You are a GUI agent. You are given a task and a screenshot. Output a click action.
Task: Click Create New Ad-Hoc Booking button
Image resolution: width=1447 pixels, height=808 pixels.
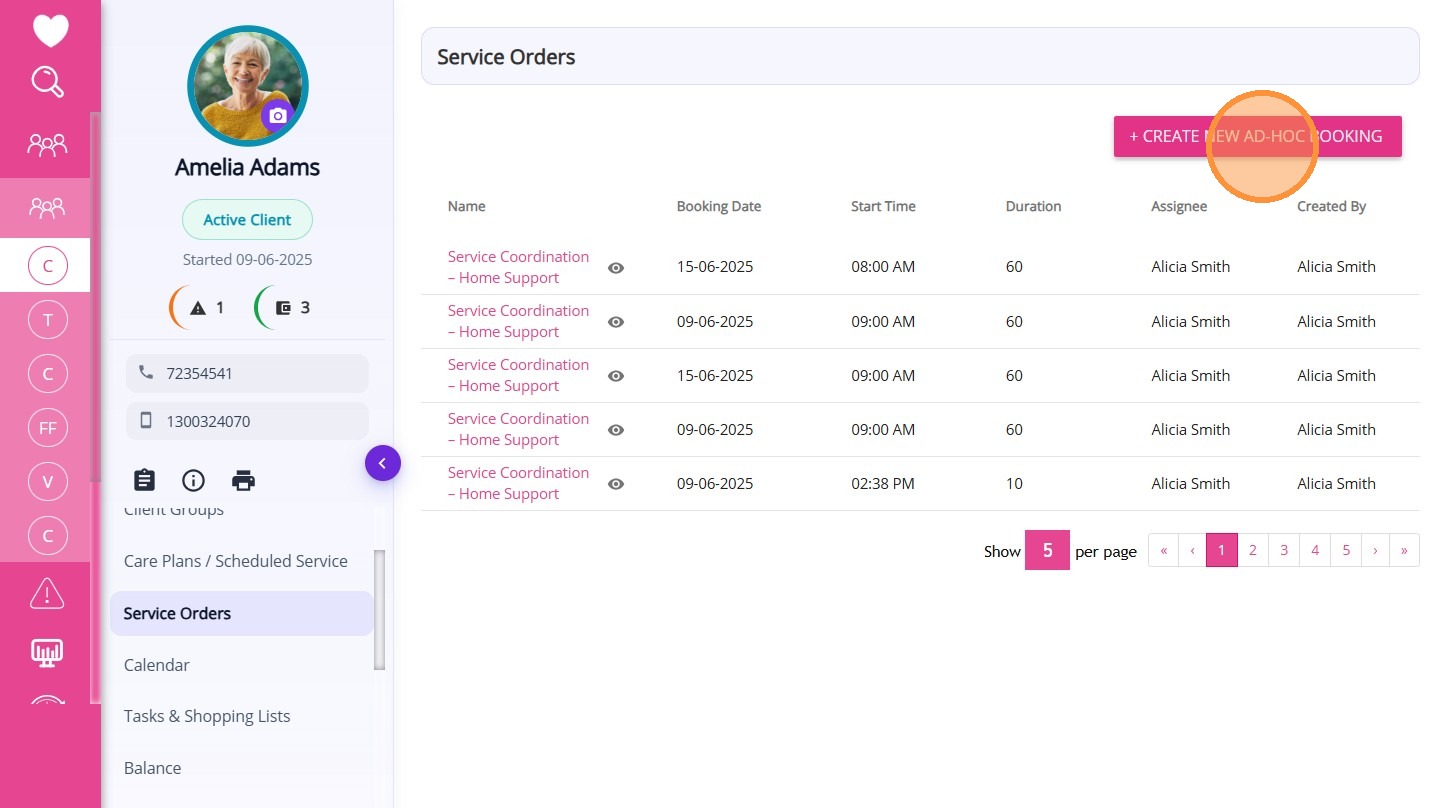pos(1257,136)
